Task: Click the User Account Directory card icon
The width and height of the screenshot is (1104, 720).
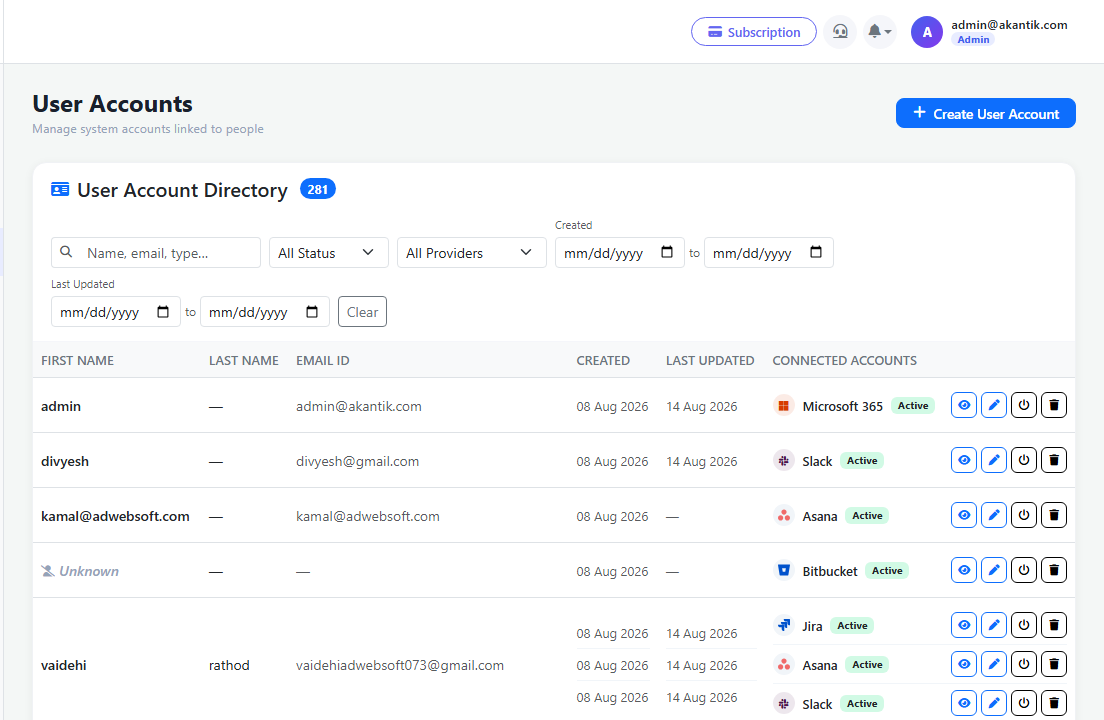Action: 60,189
